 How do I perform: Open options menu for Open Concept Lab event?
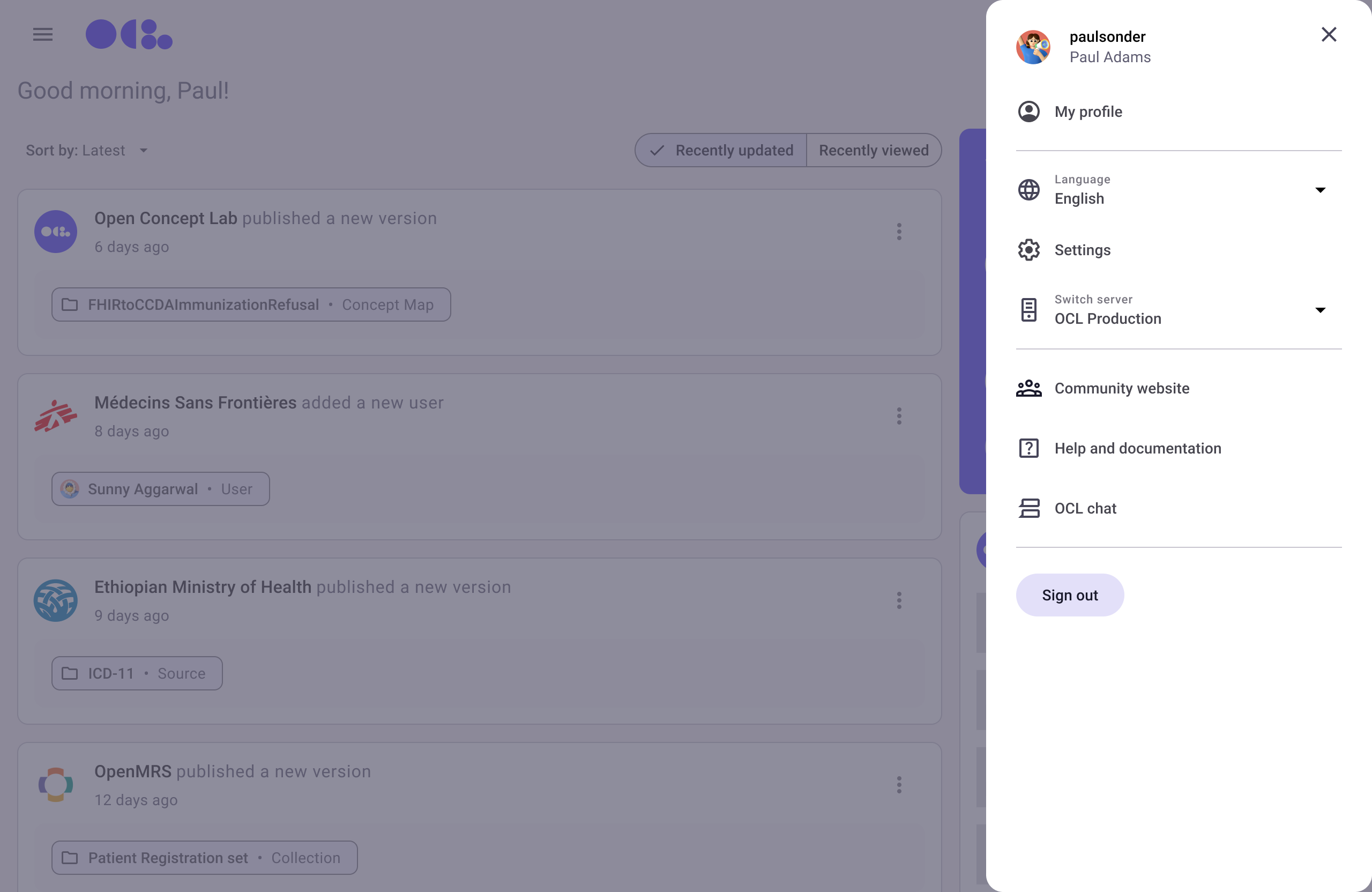pos(899,232)
